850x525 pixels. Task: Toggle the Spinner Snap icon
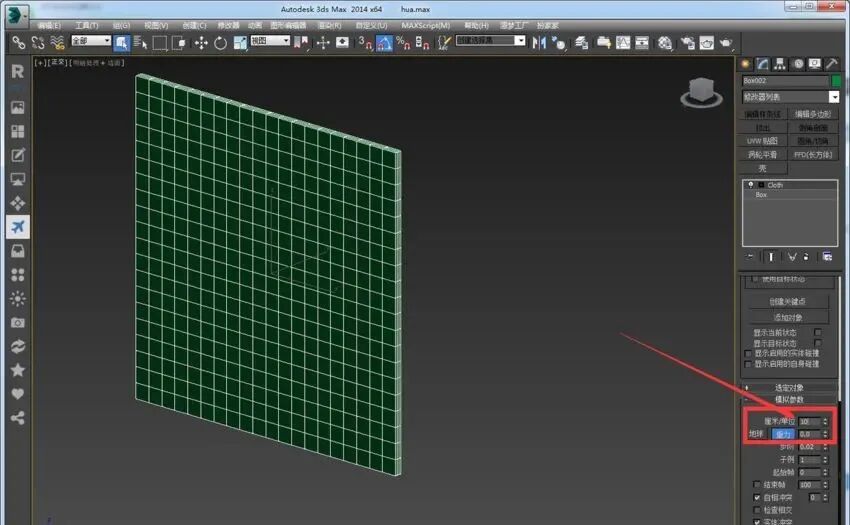pos(422,43)
